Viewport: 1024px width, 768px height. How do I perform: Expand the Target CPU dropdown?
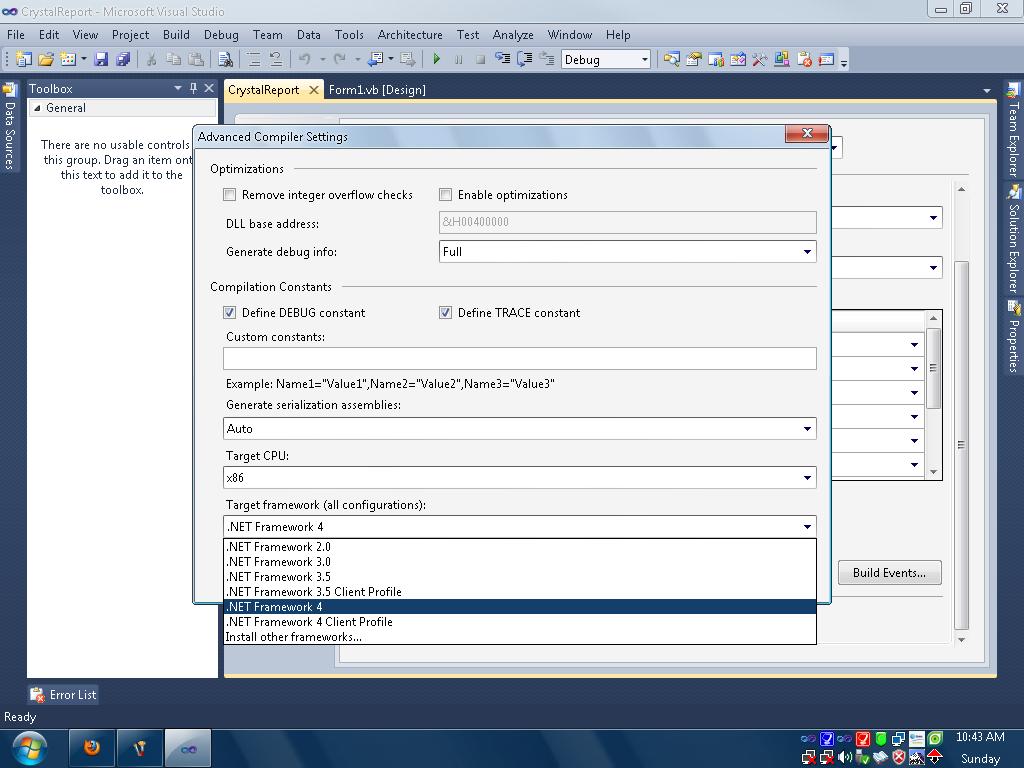point(807,478)
